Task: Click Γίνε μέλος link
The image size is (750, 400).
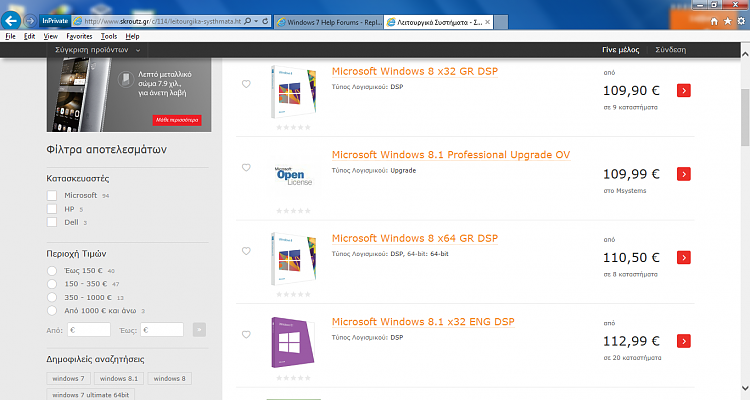Action: pos(620,50)
